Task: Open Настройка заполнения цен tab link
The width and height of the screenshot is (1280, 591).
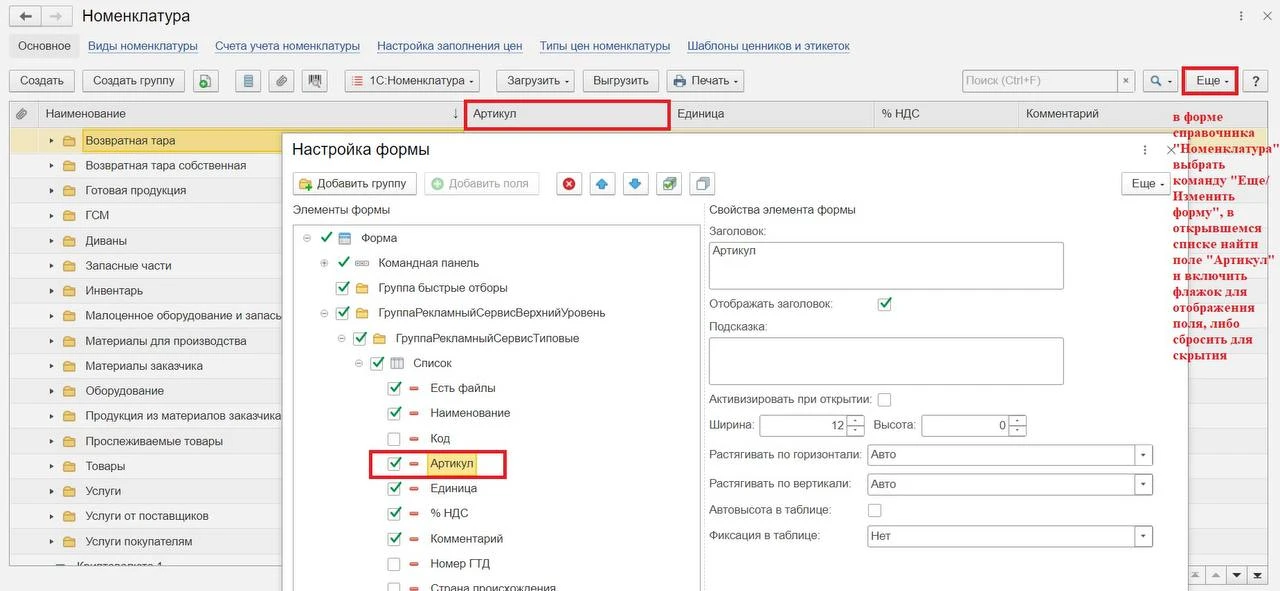Action: pyautogui.click(x=450, y=46)
